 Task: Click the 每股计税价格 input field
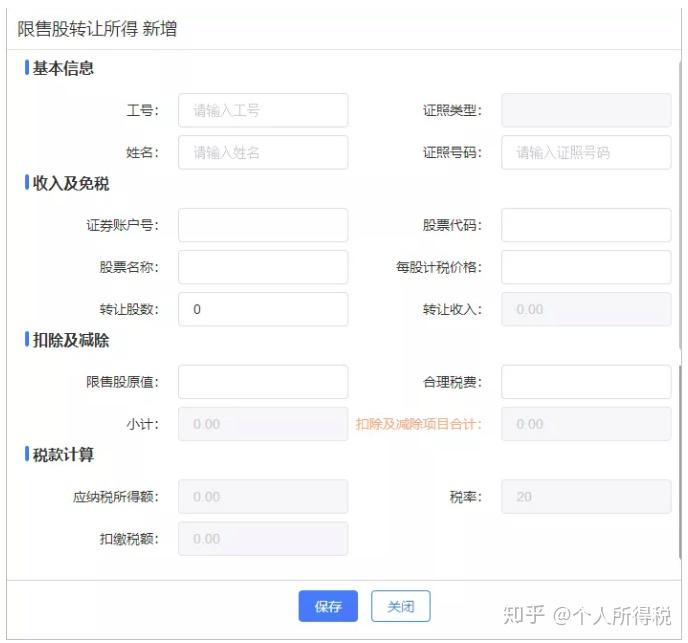(x=586, y=267)
